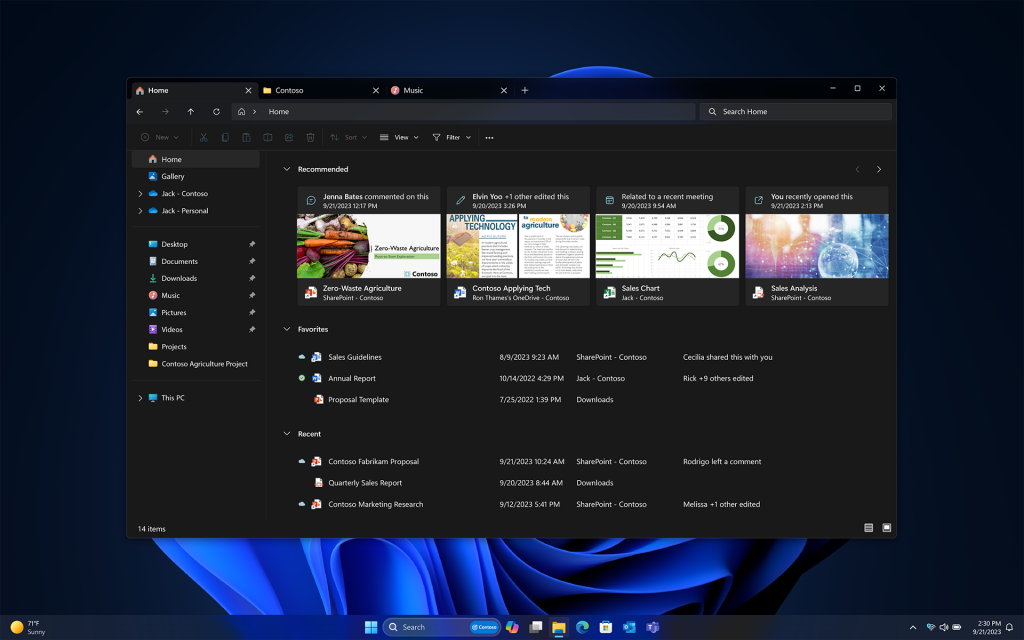This screenshot has width=1024, height=640.
Task: Collapse the Recommended section
Action: point(287,168)
